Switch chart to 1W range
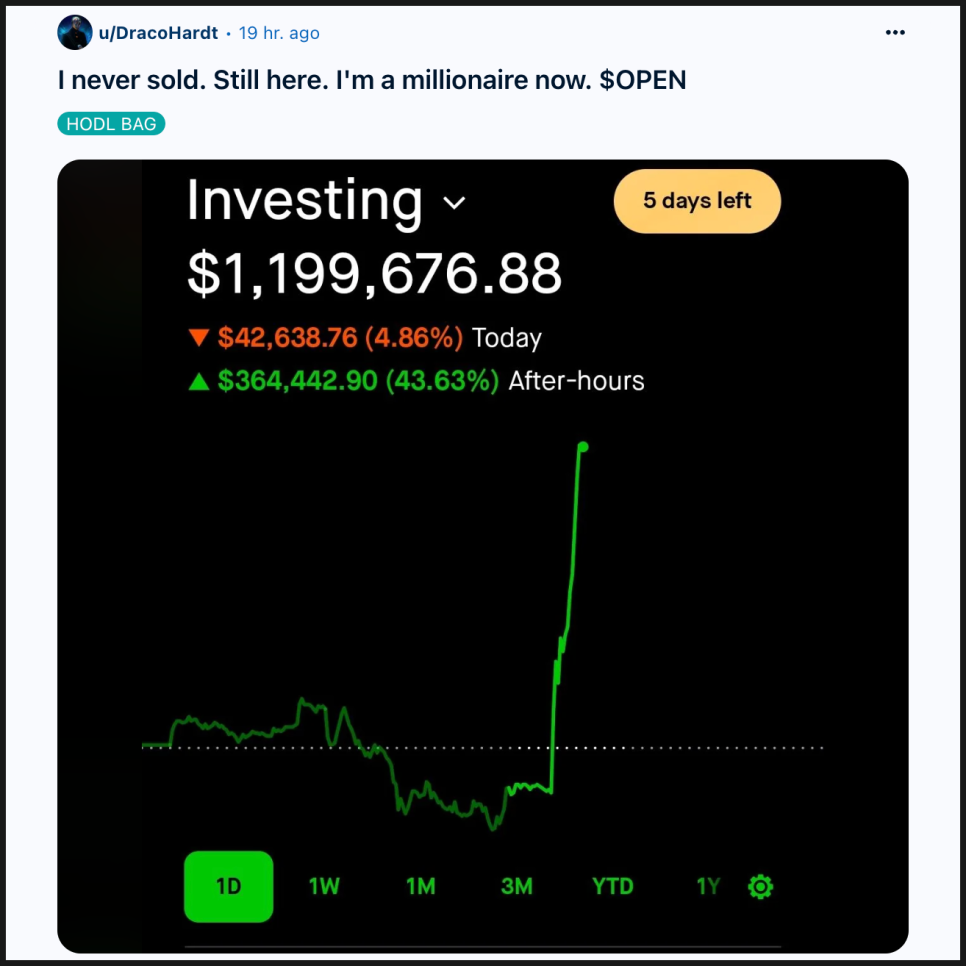This screenshot has width=966, height=966. tap(324, 887)
